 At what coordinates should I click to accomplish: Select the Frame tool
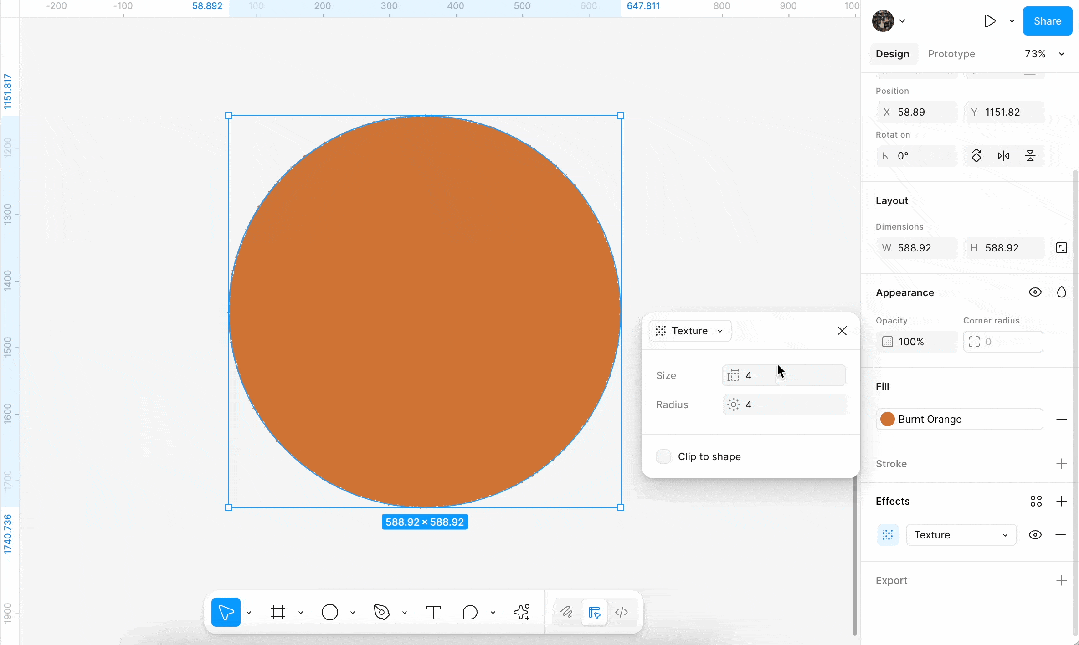point(278,612)
